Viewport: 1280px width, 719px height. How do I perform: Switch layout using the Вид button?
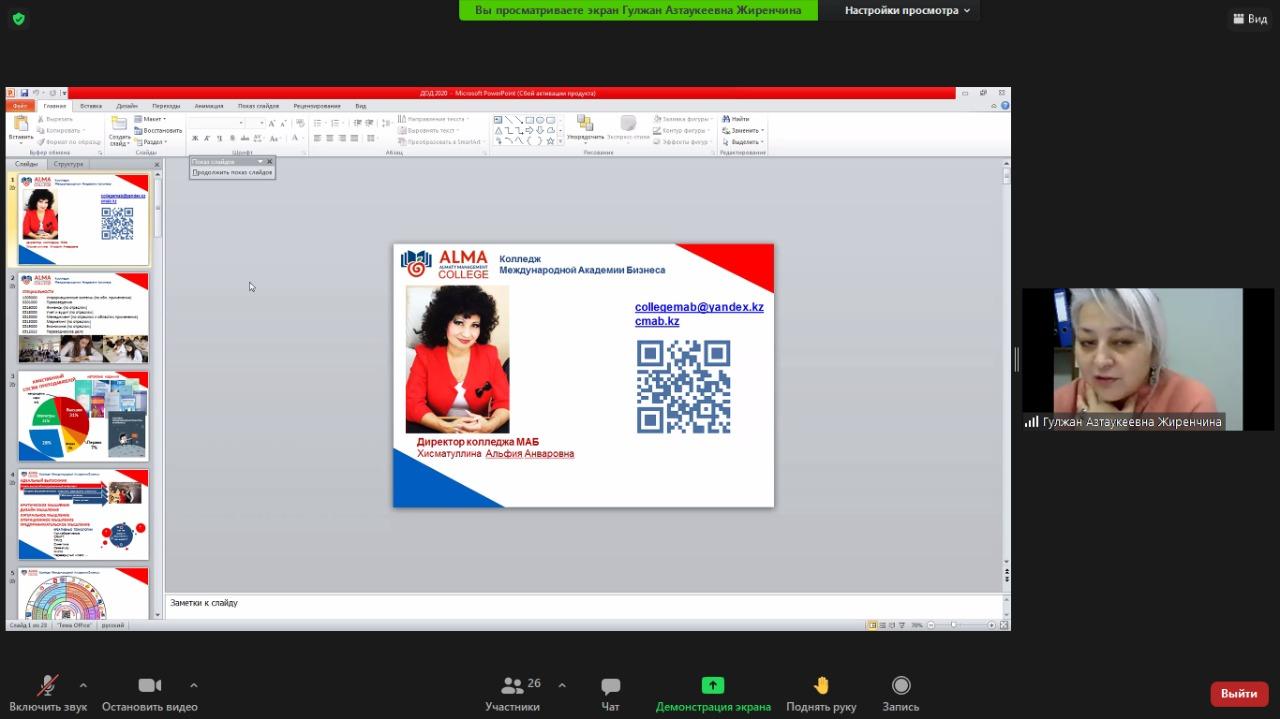[1249, 19]
